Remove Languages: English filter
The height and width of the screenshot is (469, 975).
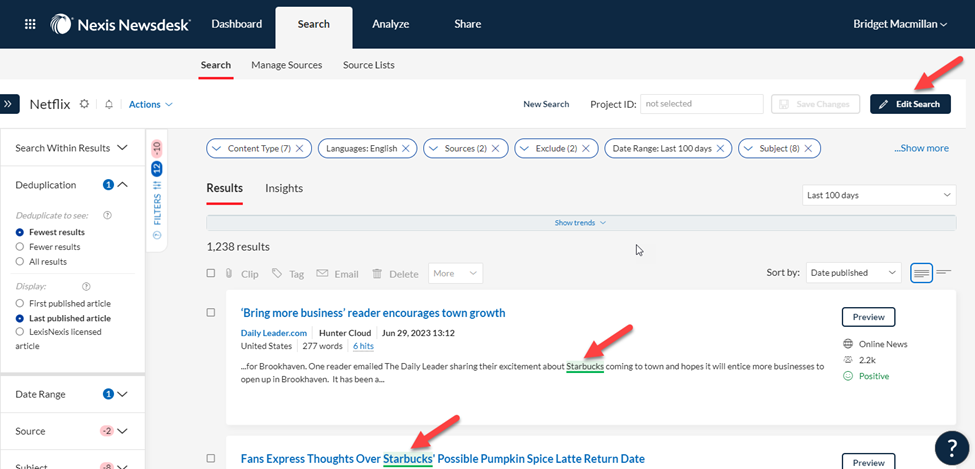405,149
